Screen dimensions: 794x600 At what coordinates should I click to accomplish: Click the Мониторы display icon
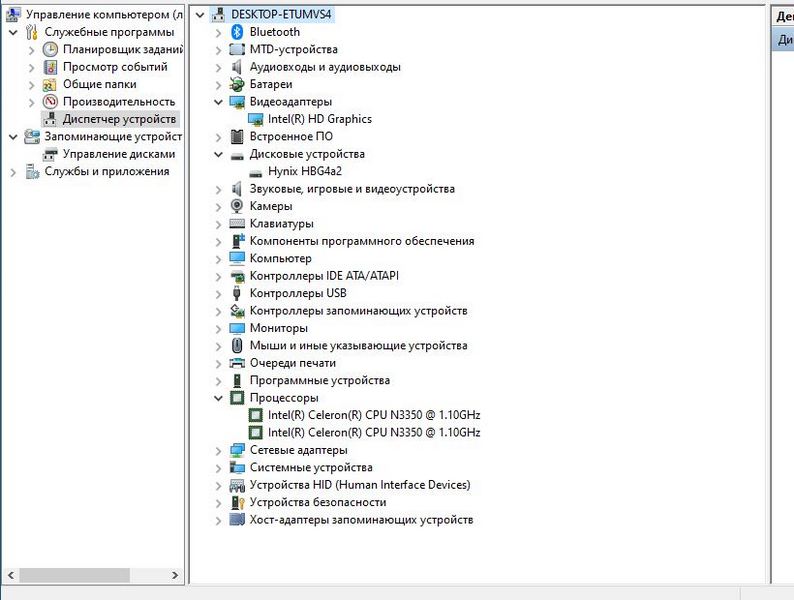coord(237,328)
